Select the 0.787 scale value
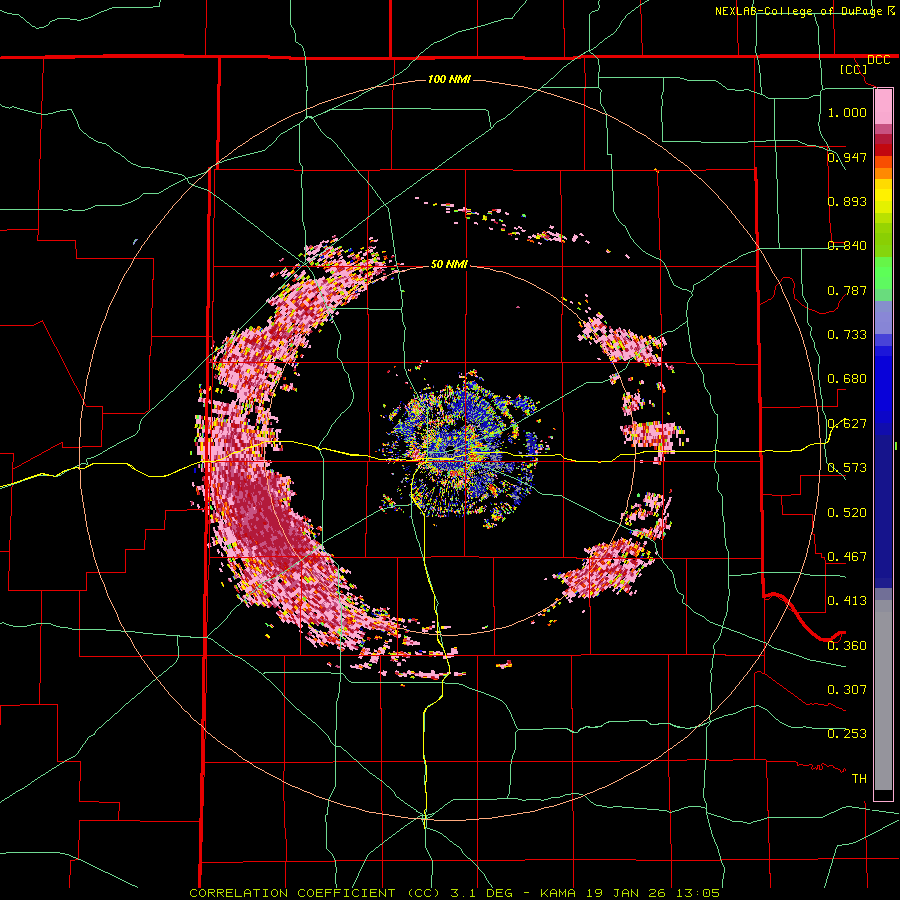900x900 pixels. (x=847, y=290)
